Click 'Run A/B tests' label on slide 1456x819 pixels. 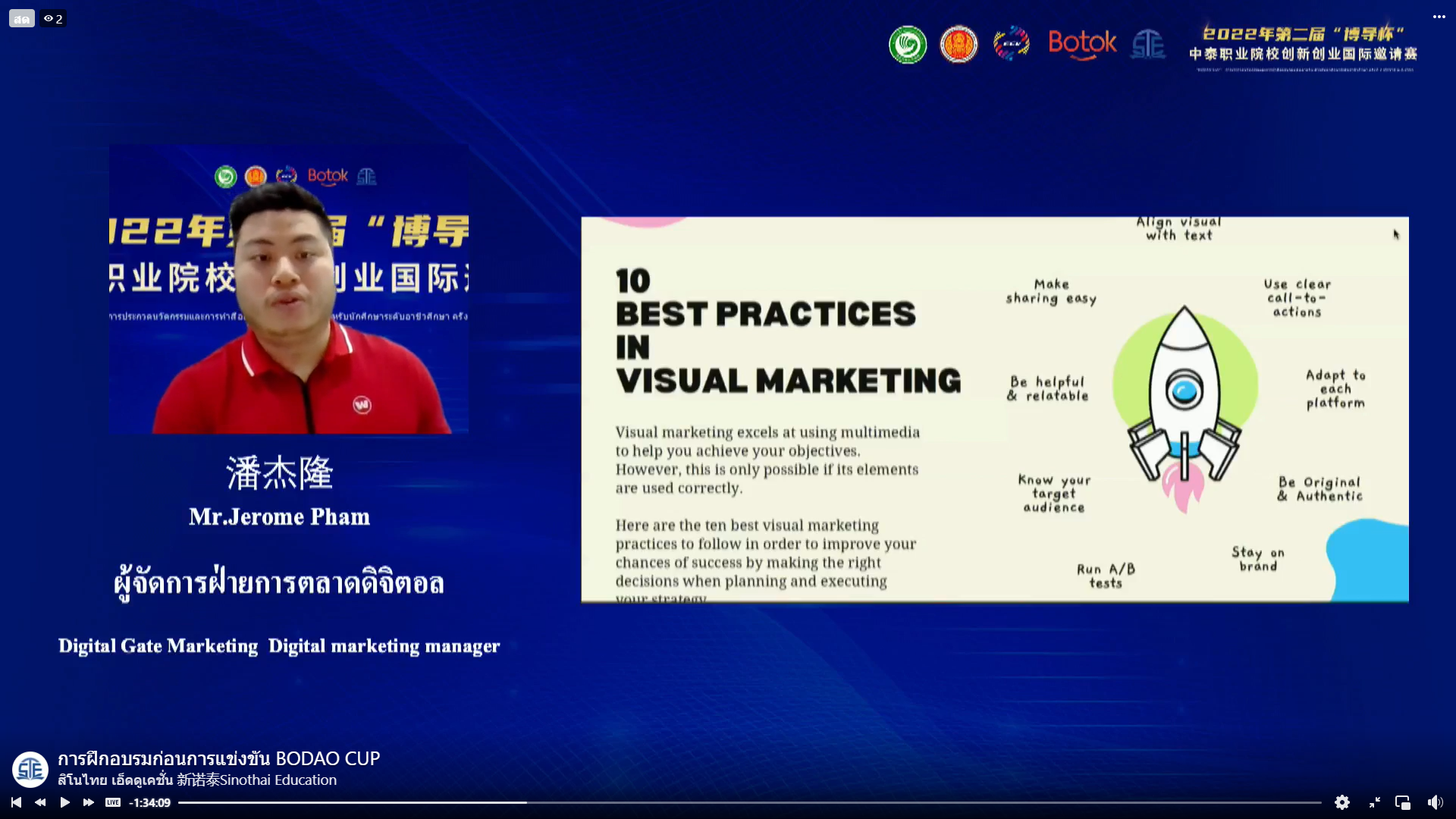pos(1106,576)
